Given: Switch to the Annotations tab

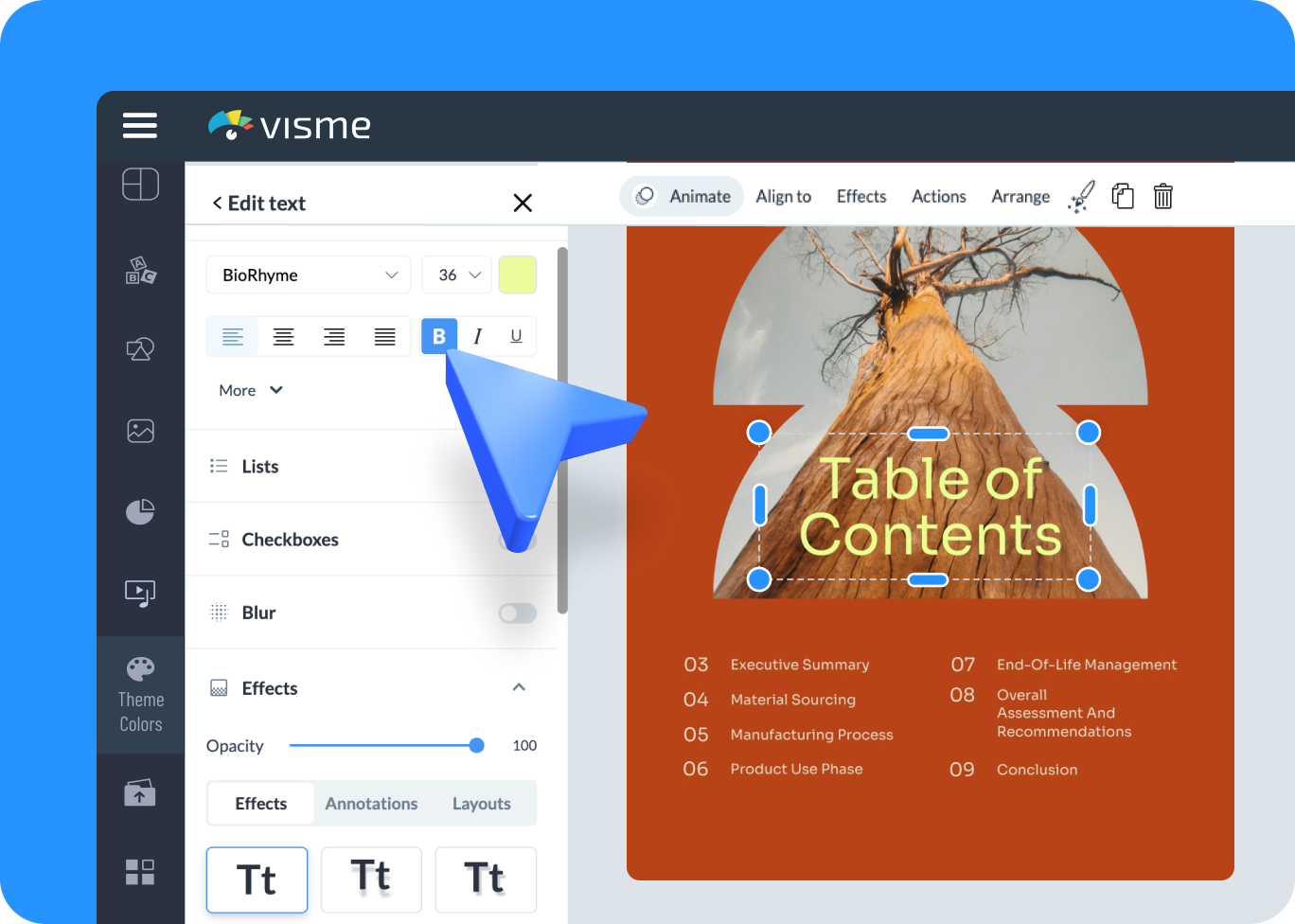Looking at the screenshot, I should pos(371,803).
